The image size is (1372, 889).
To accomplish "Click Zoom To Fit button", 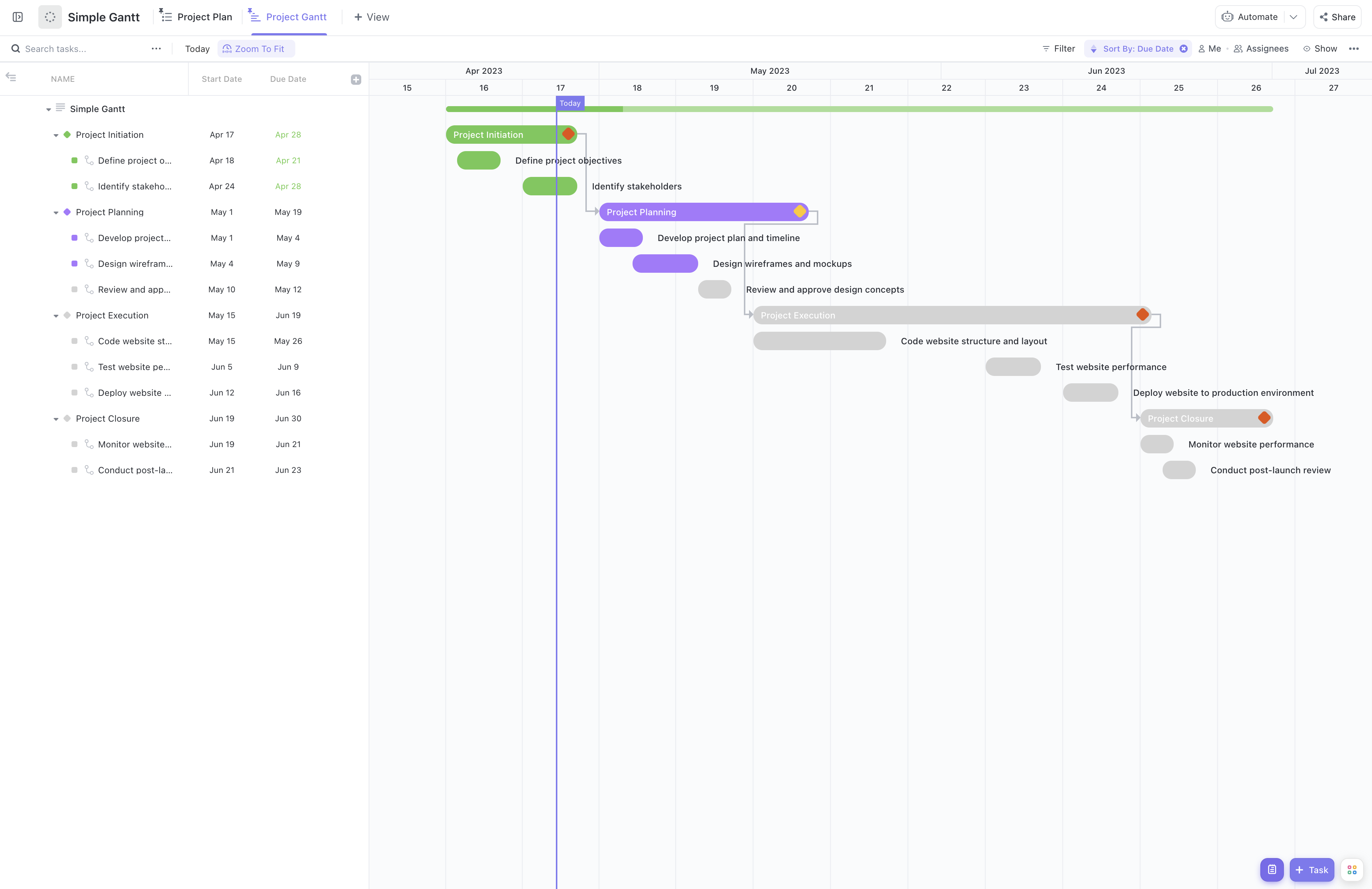I will [253, 48].
